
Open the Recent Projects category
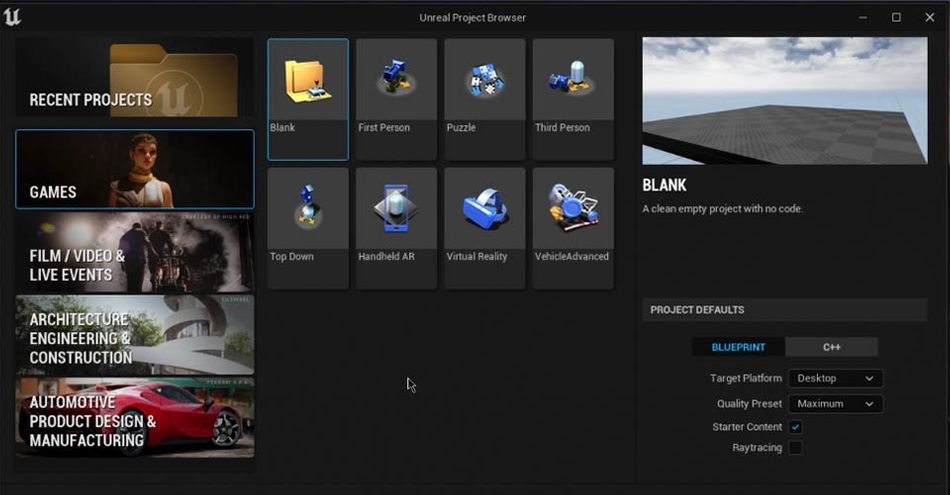[x=135, y=79]
